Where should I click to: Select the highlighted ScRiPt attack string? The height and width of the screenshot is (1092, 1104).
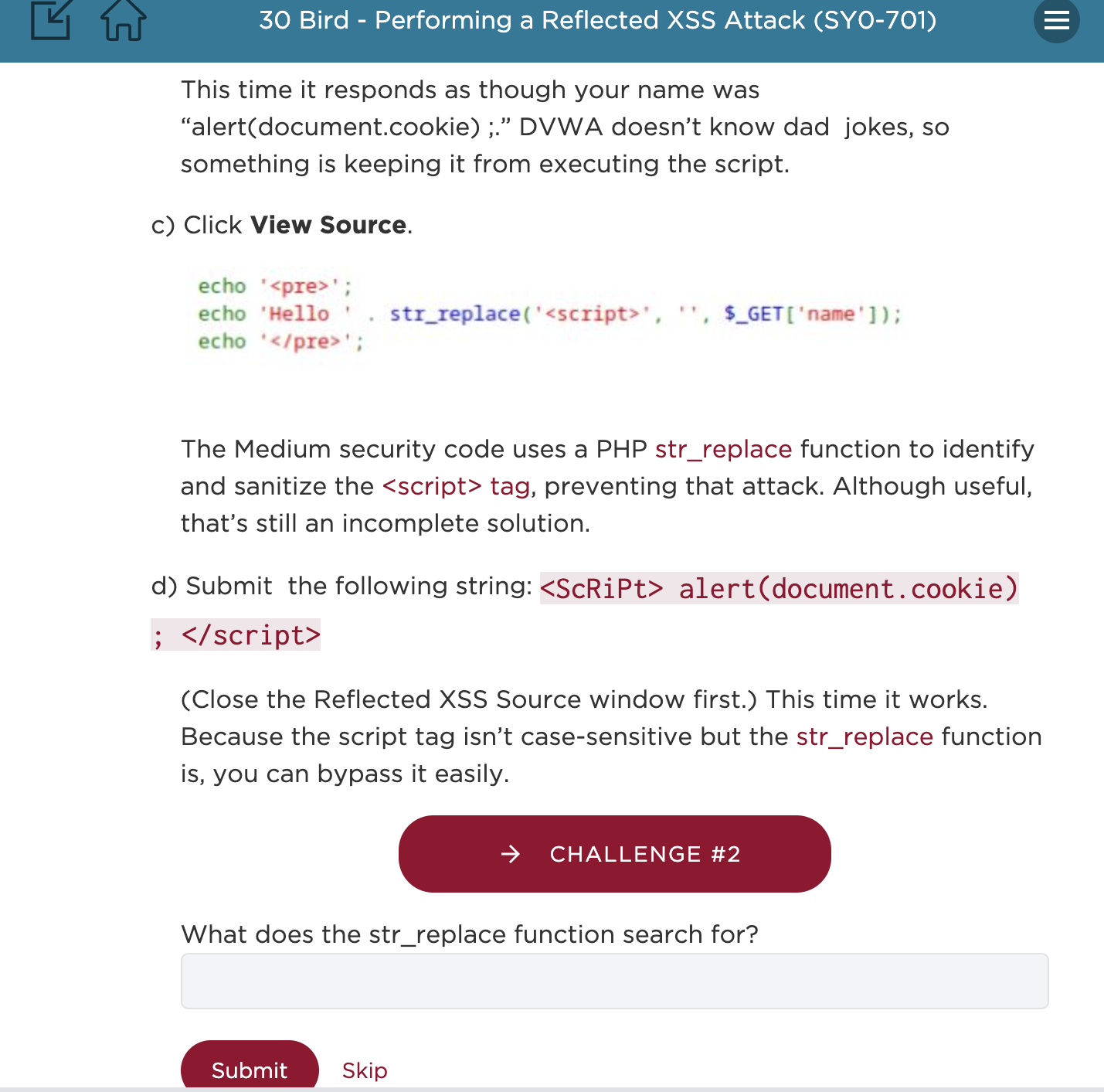[779, 588]
